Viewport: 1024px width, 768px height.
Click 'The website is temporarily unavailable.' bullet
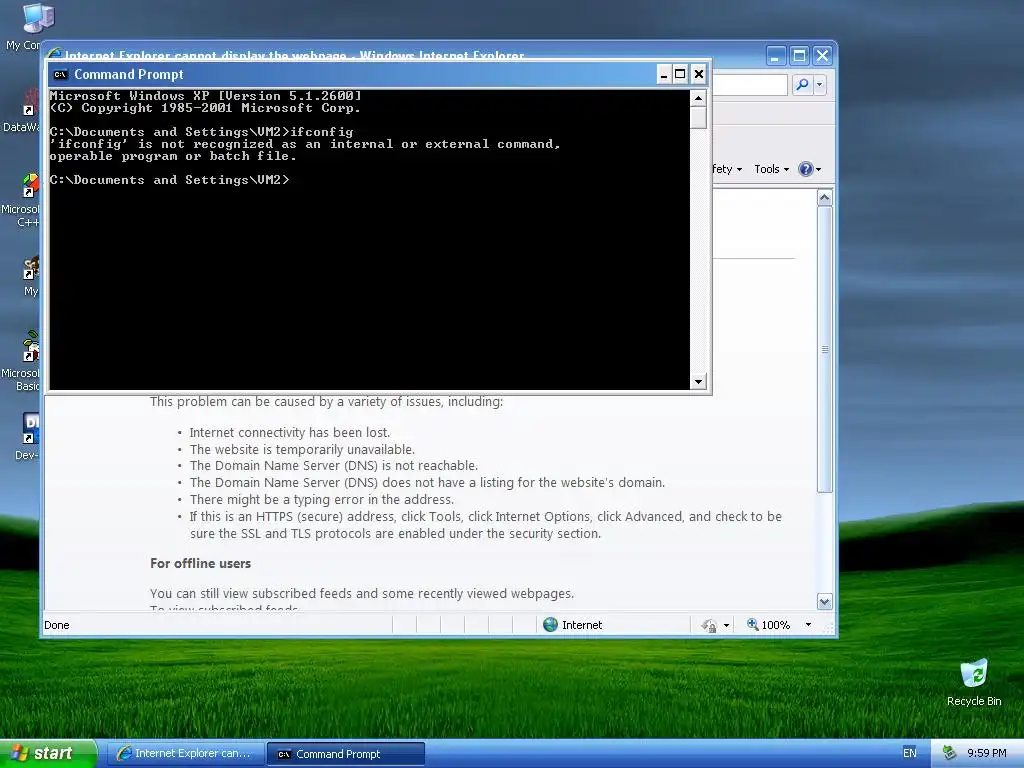[x=302, y=449]
